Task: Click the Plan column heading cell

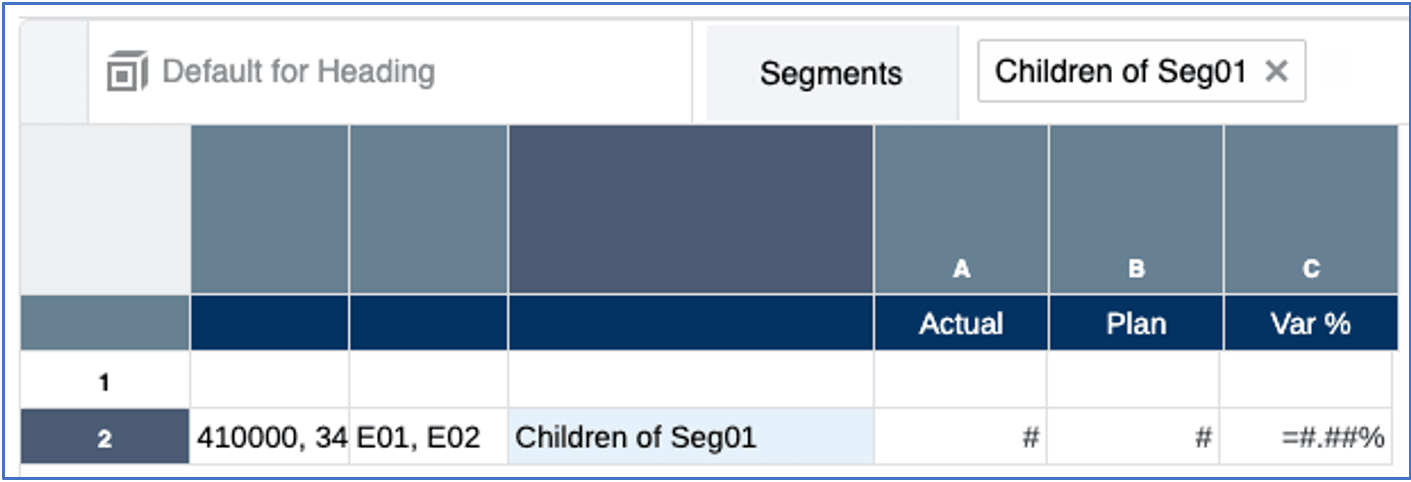Action: point(1135,323)
